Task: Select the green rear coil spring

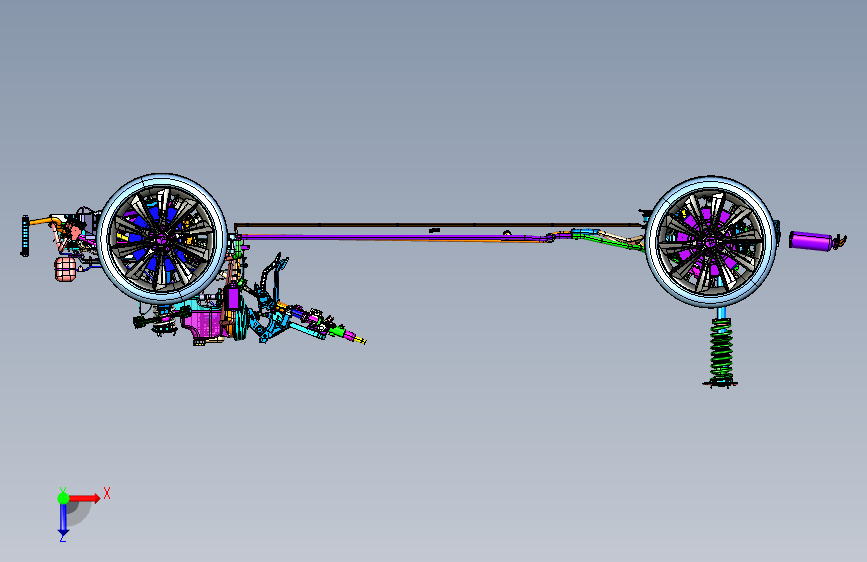Action: pyautogui.click(x=721, y=352)
